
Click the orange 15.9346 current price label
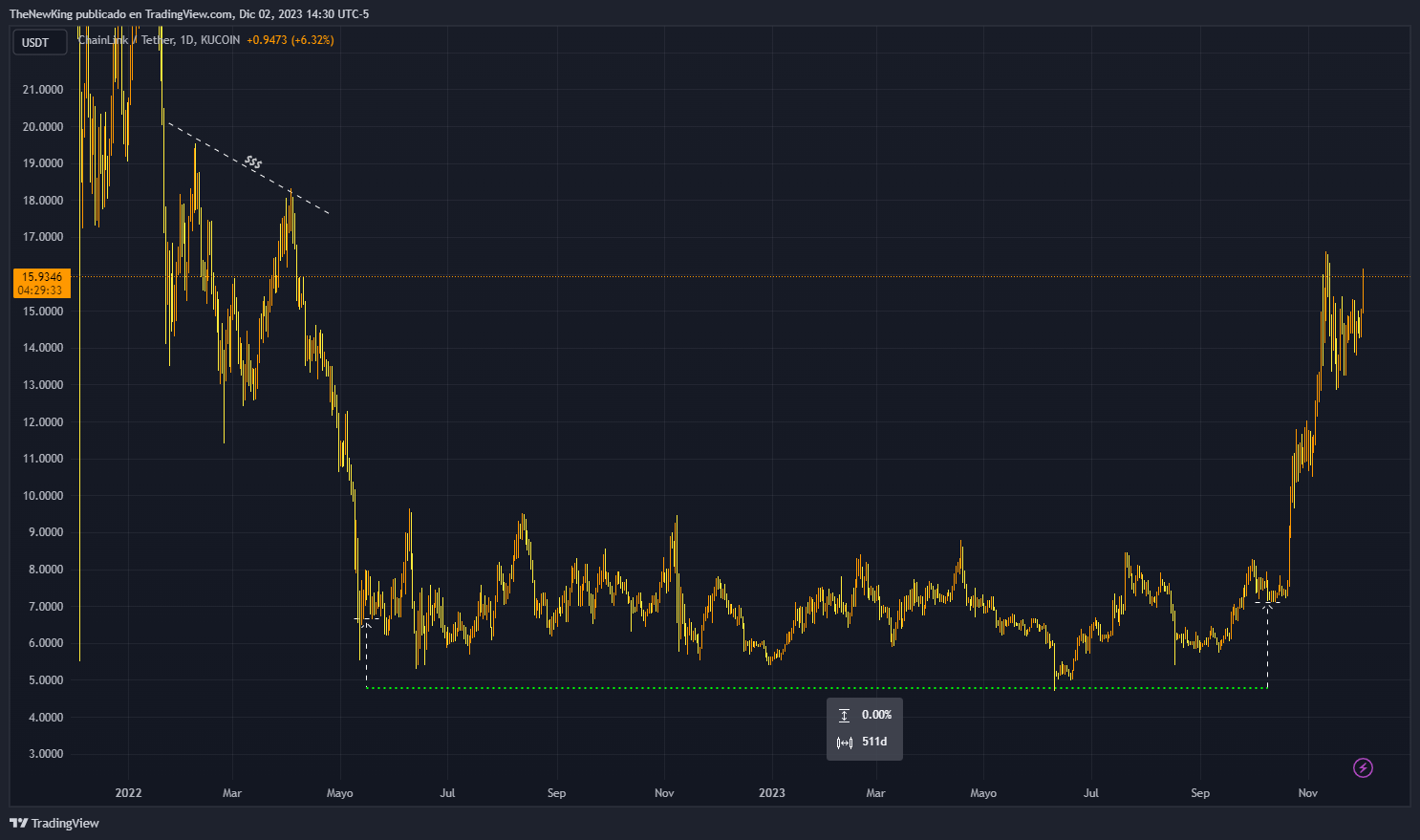[42, 277]
